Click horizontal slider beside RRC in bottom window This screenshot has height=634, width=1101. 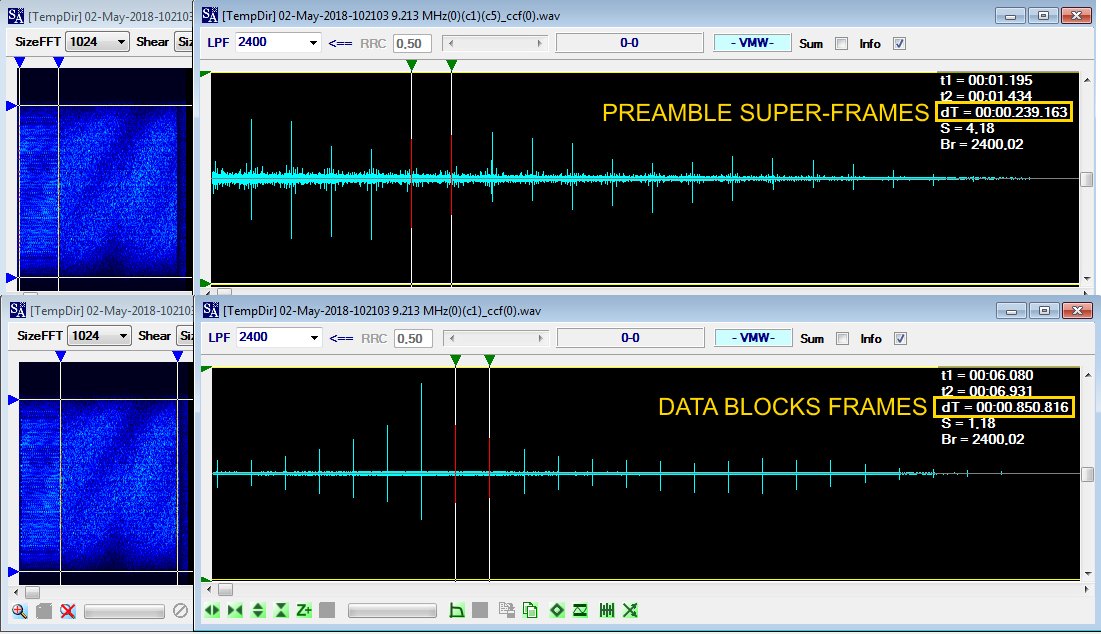496,338
